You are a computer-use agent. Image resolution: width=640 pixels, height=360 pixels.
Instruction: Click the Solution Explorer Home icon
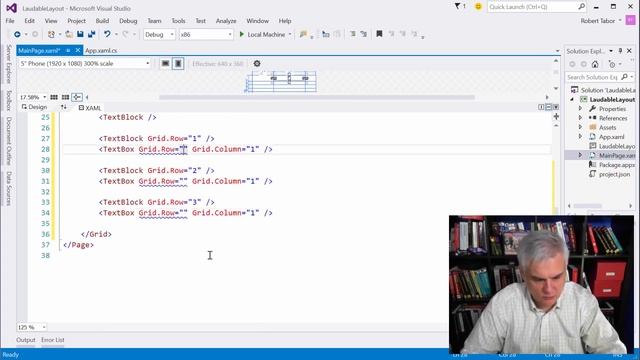pyautogui.click(x=595, y=64)
